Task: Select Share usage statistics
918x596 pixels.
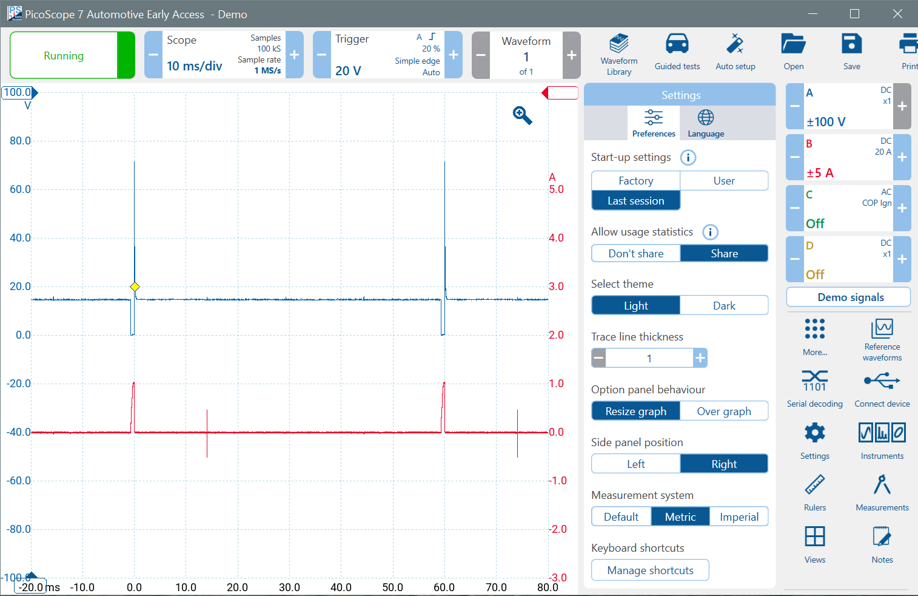Action: (724, 254)
